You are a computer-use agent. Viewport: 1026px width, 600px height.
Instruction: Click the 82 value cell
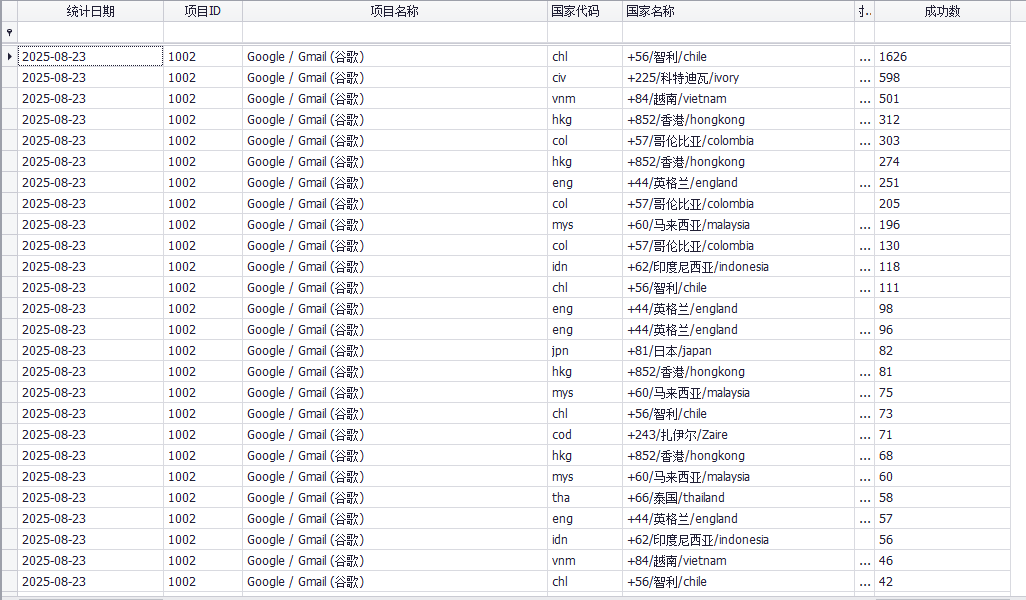(942, 351)
